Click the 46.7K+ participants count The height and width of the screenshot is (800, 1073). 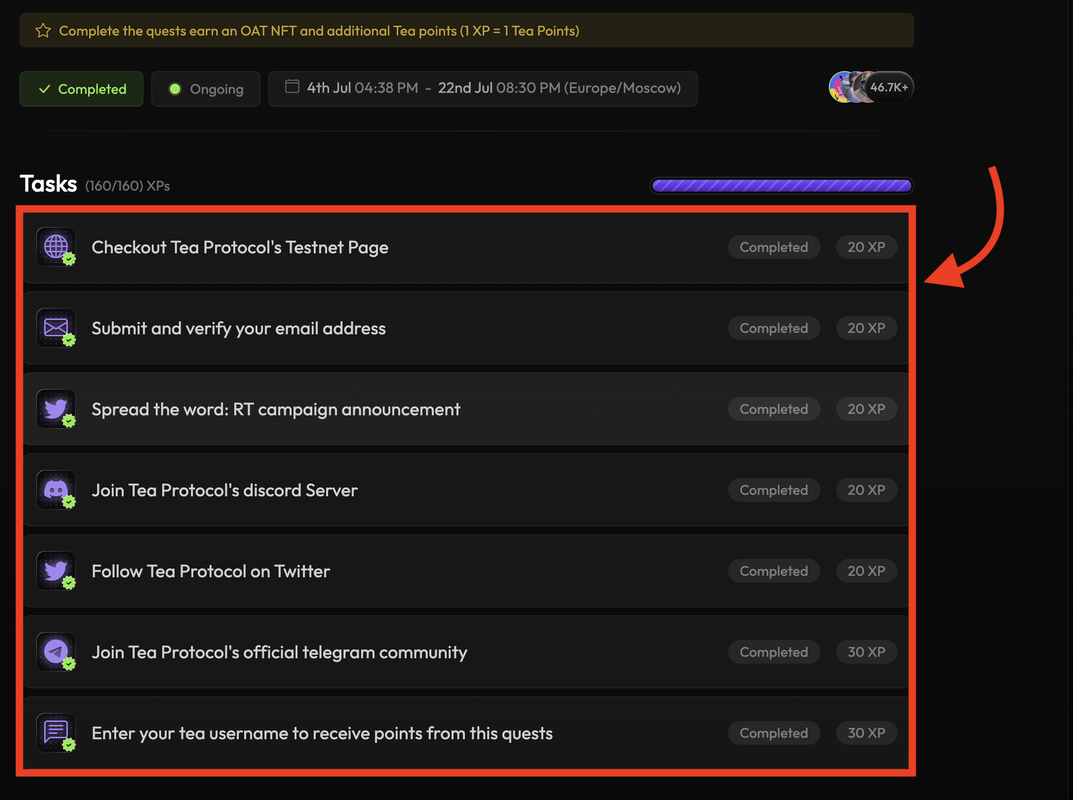point(889,88)
